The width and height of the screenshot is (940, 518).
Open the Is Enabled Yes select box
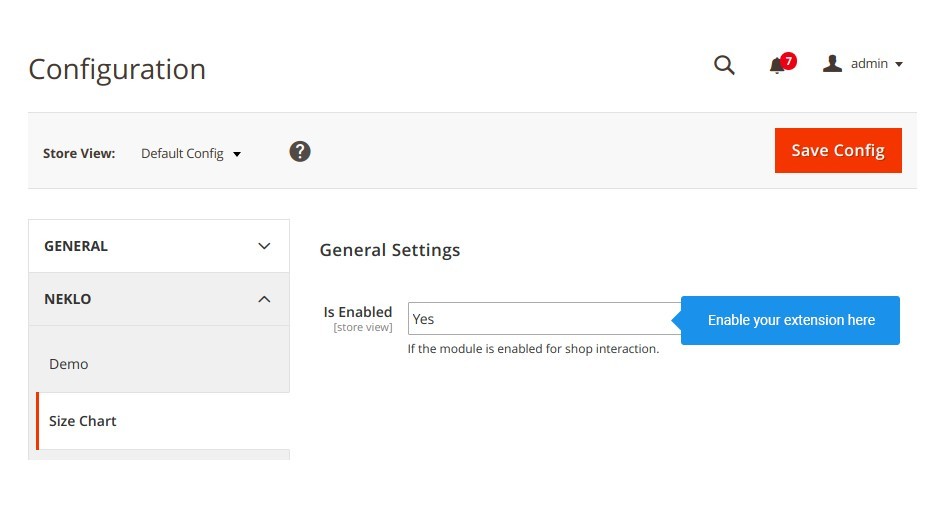coord(544,318)
